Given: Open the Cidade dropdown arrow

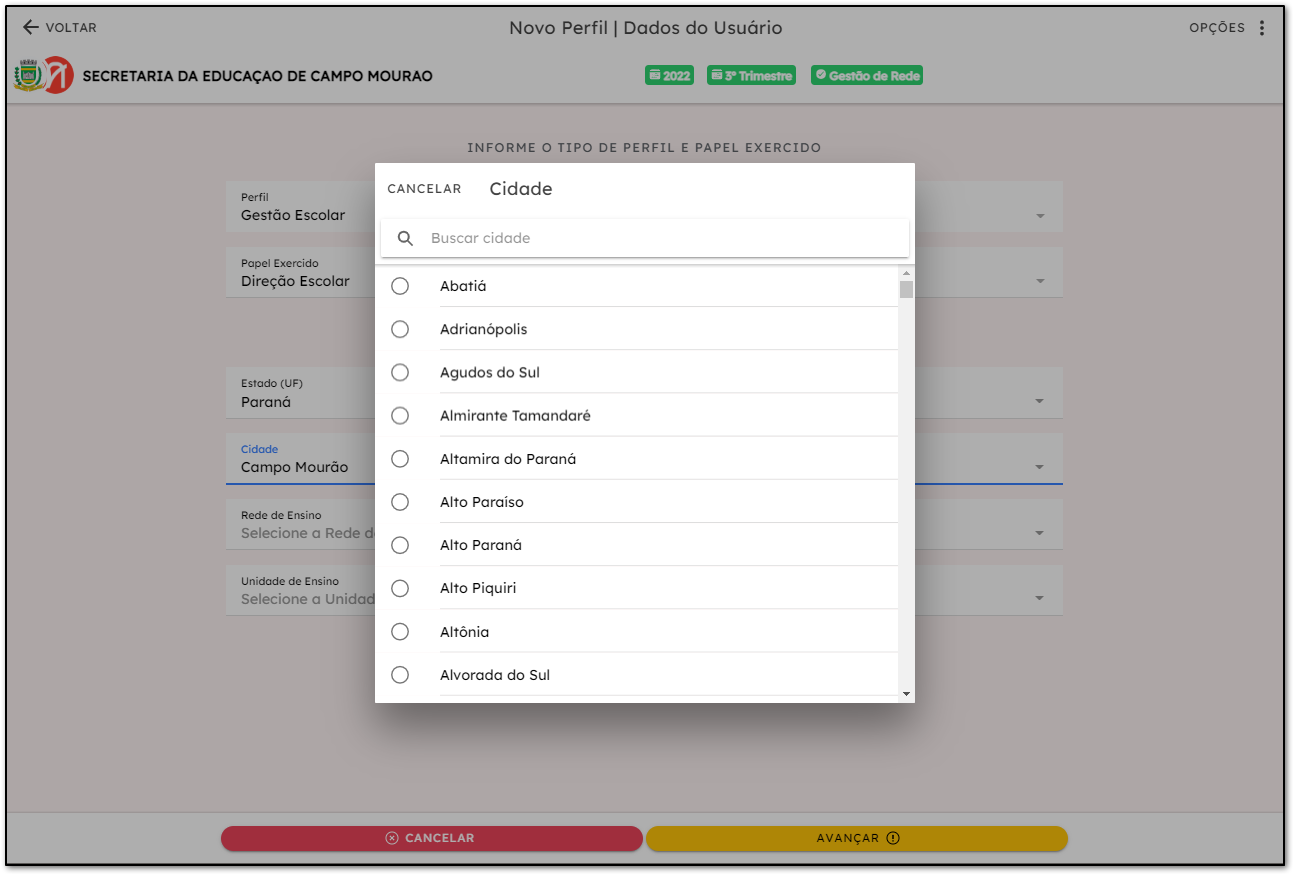Looking at the screenshot, I should click(1040, 467).
